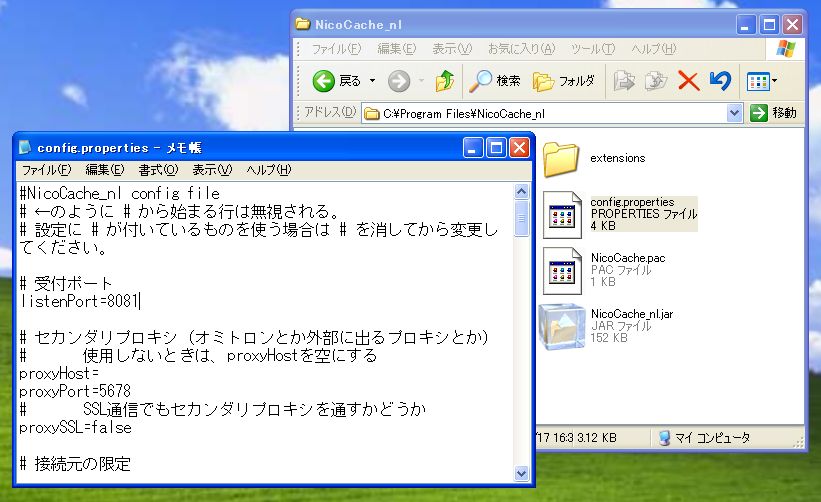Select the NicoCache_nl.jar file icon
This screenshot has height=502, width=821.
coord(562,327)
